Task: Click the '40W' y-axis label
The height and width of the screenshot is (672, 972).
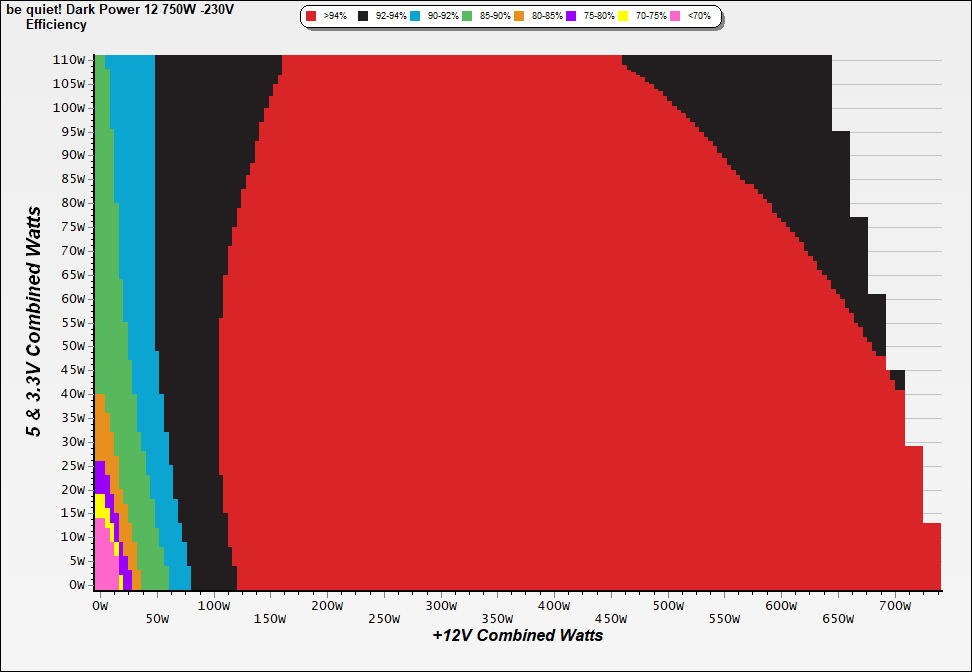Action: pos(73,394)
